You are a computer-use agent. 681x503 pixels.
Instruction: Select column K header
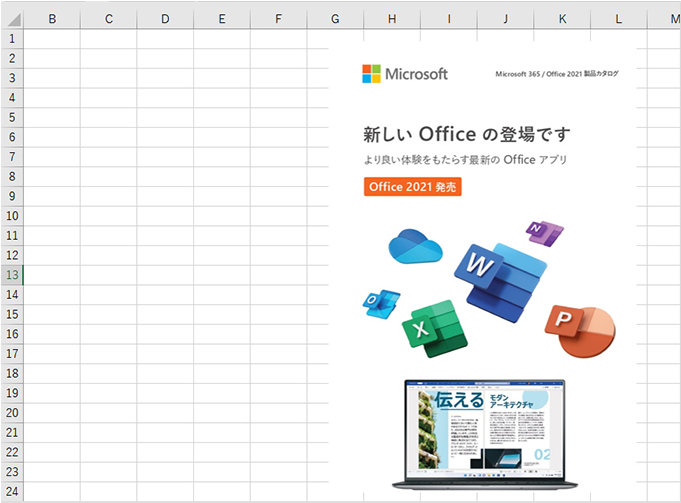point(562,19)
